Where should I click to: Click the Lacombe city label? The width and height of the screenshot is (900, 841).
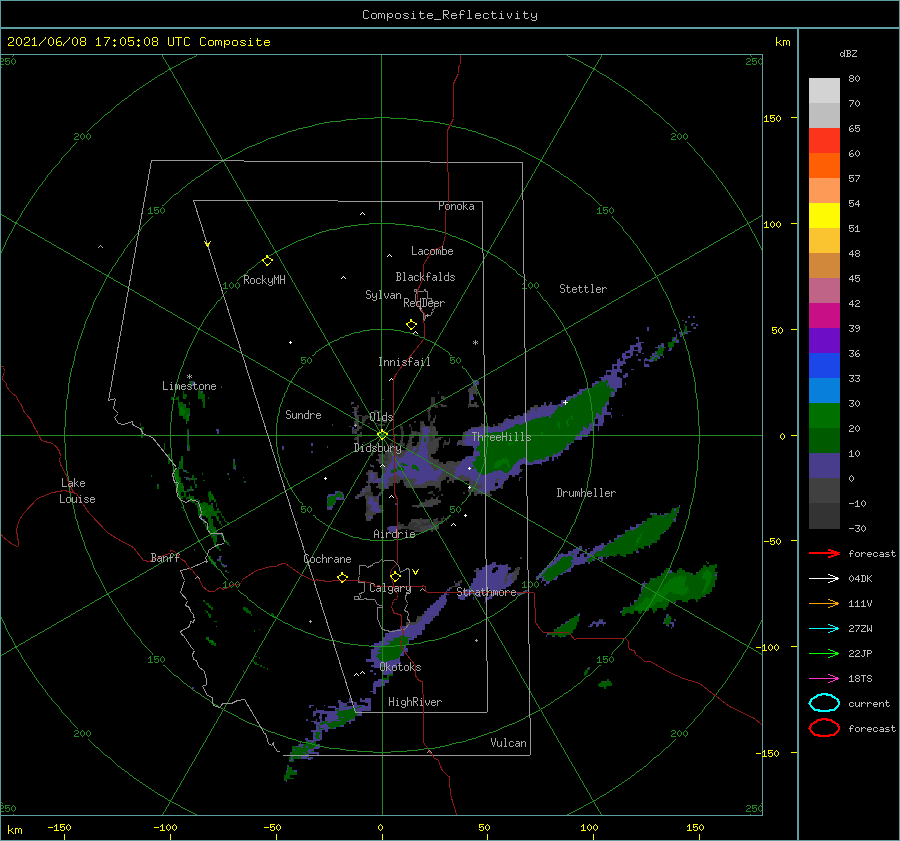pos(432,251)
